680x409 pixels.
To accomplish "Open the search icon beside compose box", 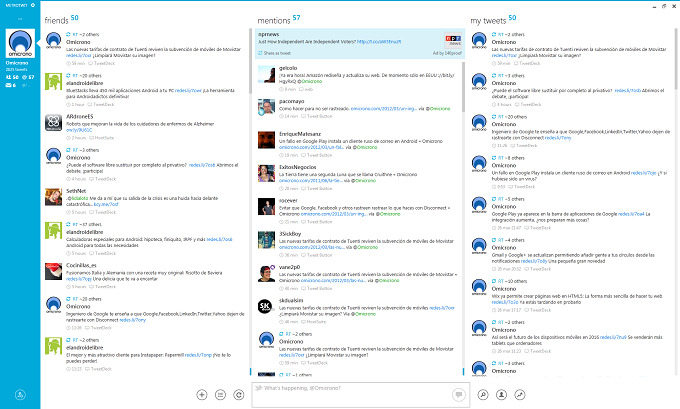I will [483, 394].
